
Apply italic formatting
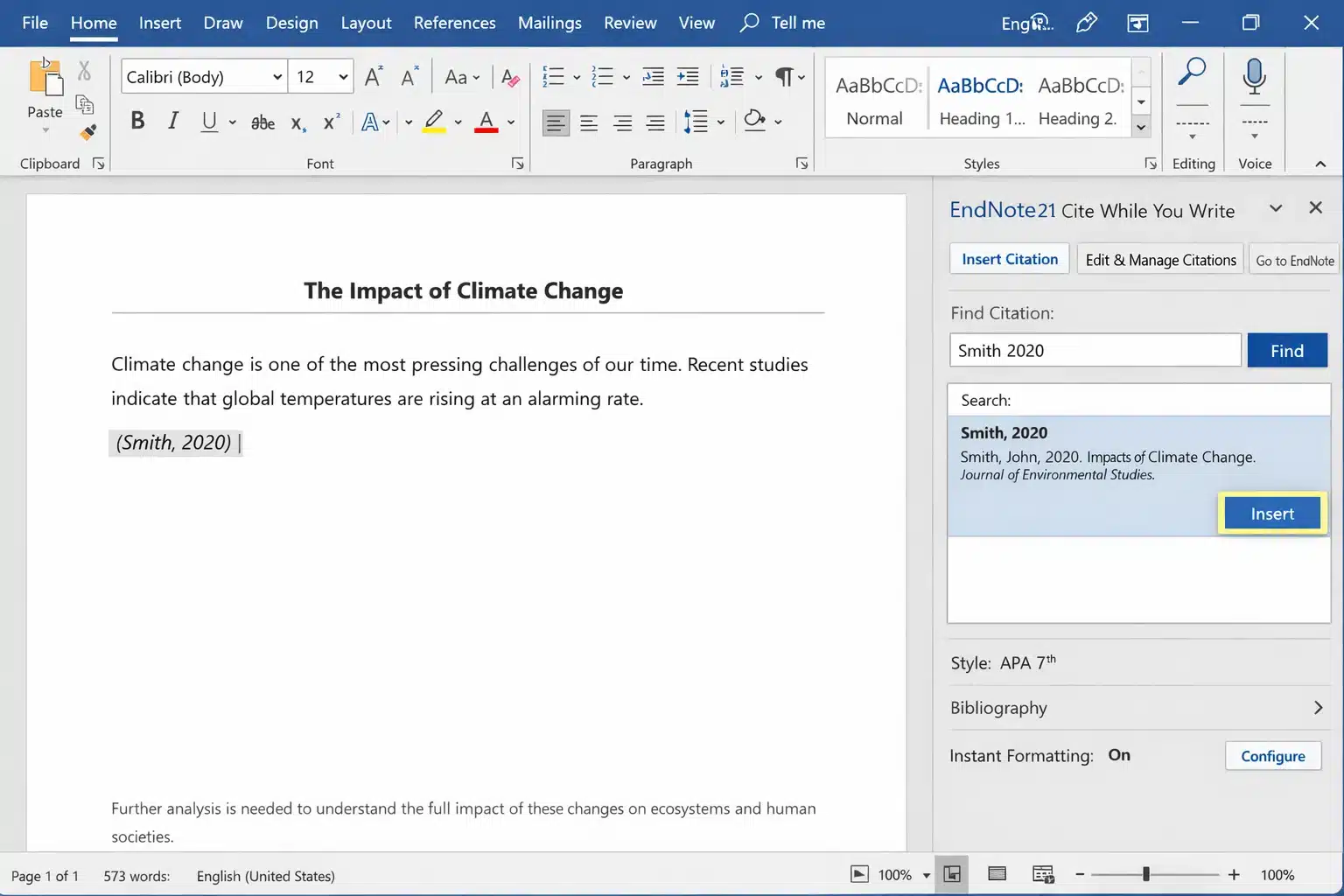[x=172, y=121]
